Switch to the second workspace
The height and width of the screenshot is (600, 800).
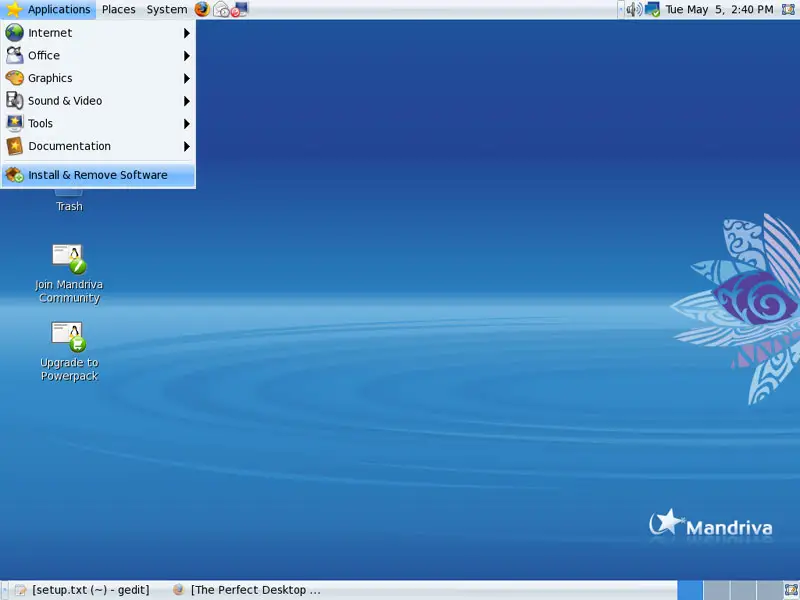pos(716,590)
